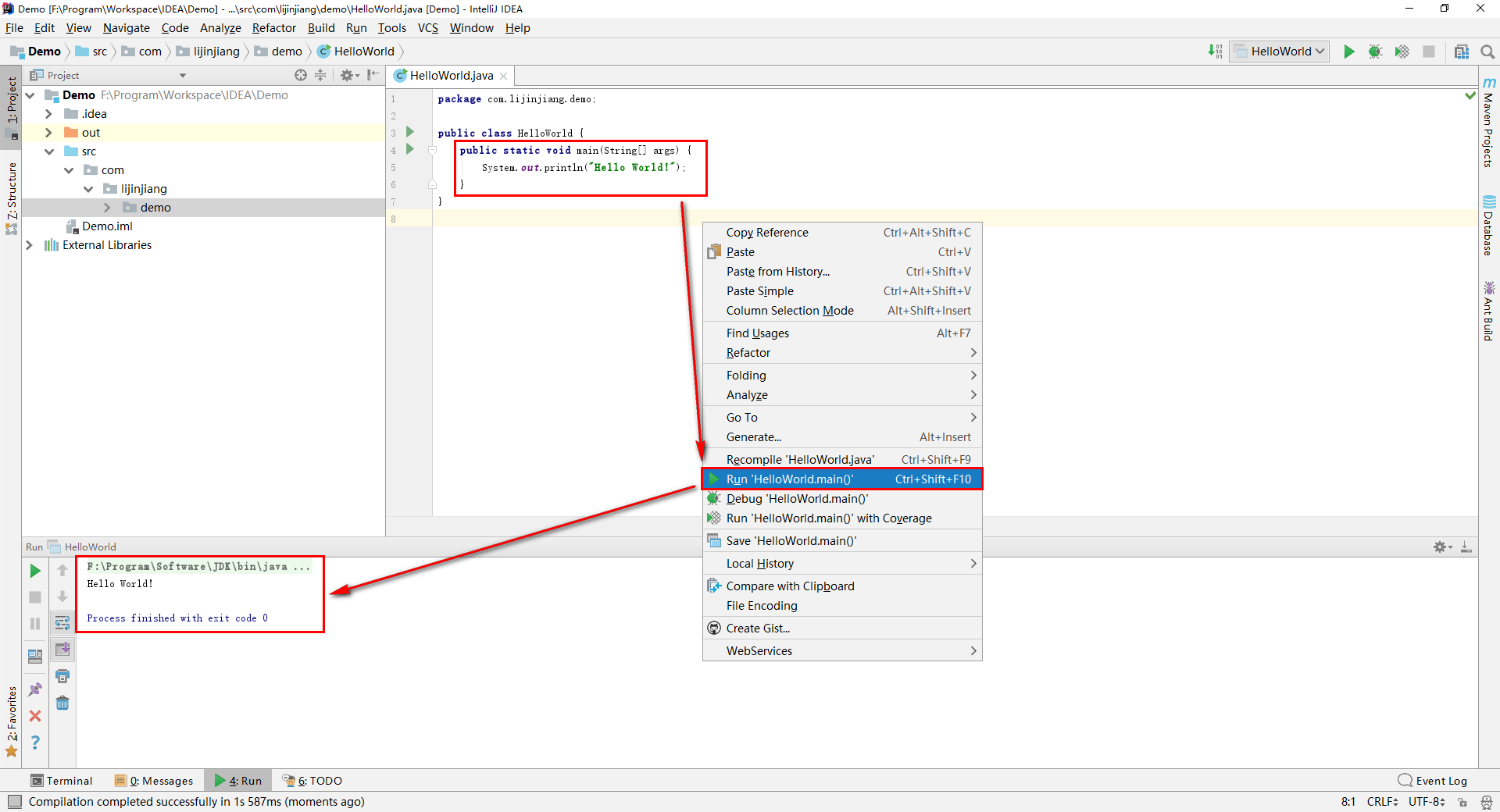The height and width of the screenshot is (812, 1500).
Task: Click Paste in the context menu
Action: [x=842, y=252]
